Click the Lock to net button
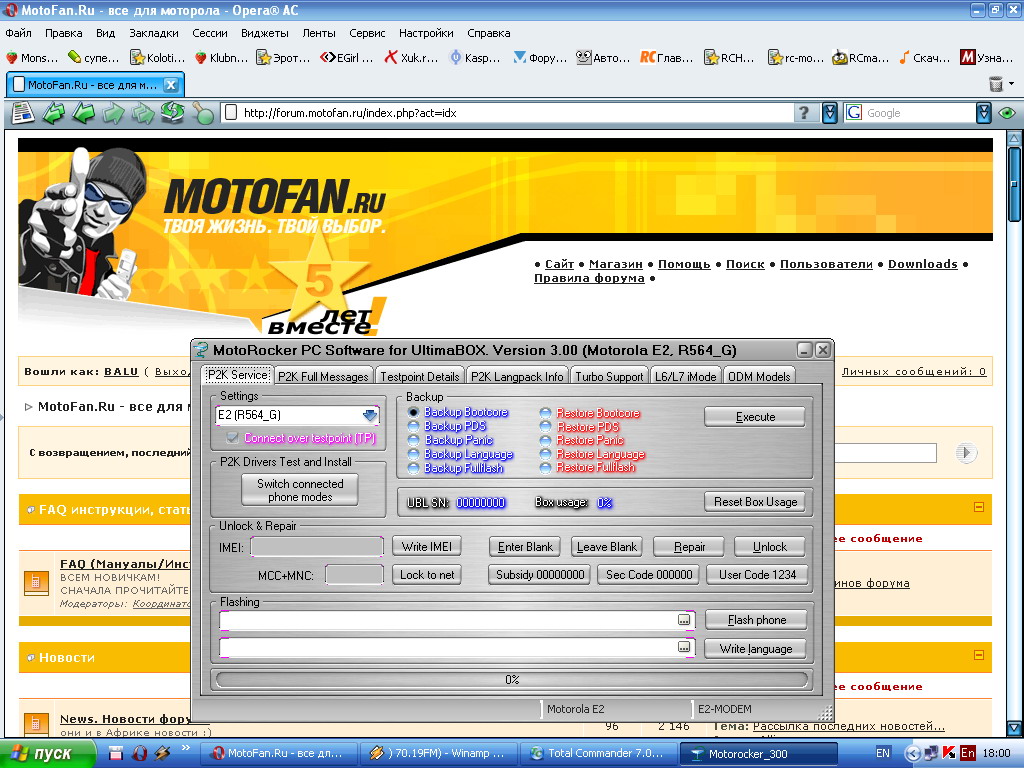Image resolution: width=1024 pixels, height=768 pixels. pyautogui.click(x=426, y=575)
